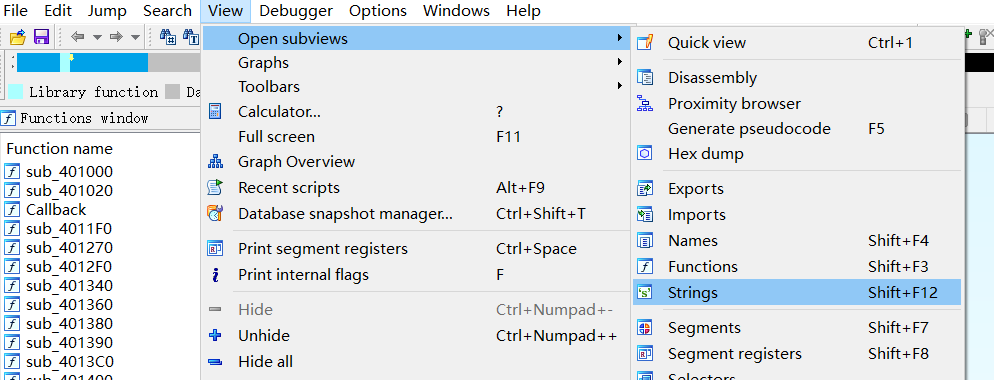
Task: Click the Hex dump icon
Action: pos(645,154)
